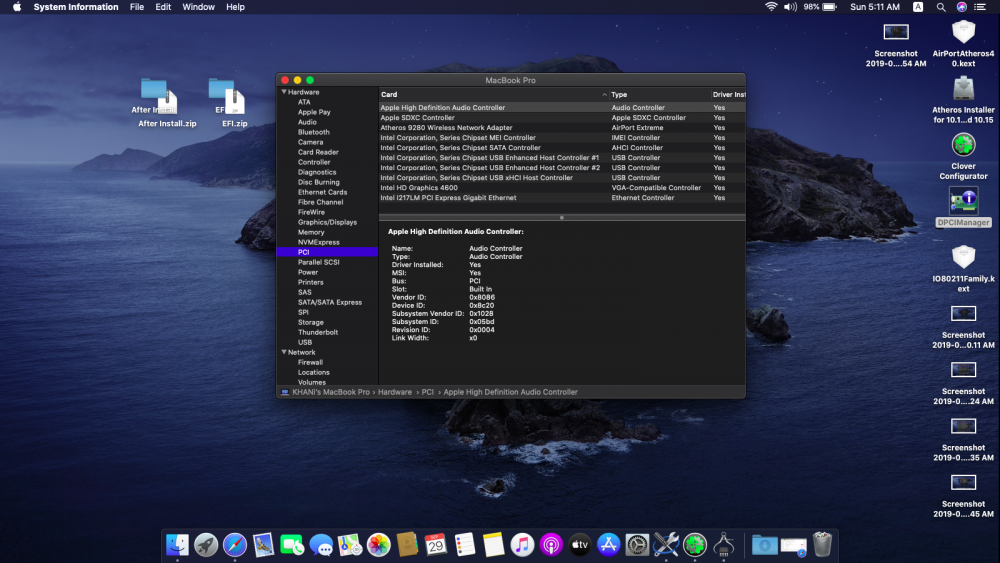Screen dimensions: 1000x563
Task: Click the Type column header
Action: [x=659, y=94]
